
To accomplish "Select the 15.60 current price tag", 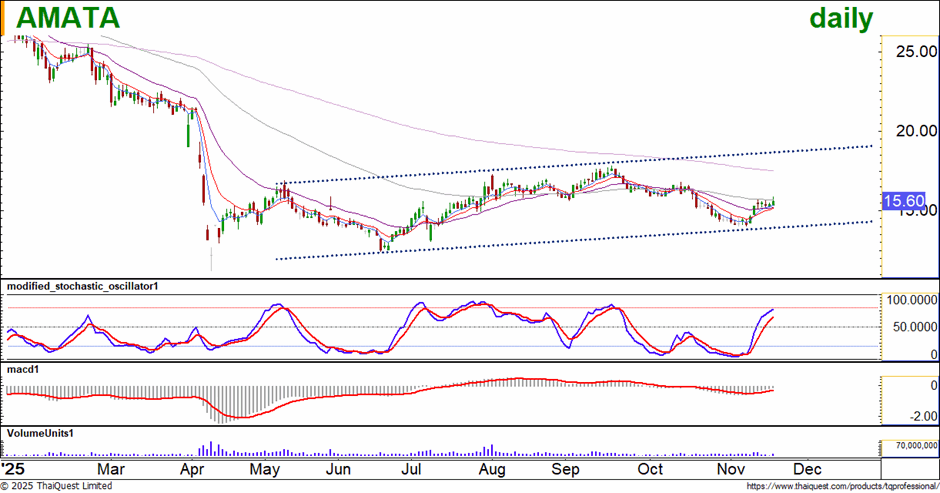I will pyautogui.click(x=901, y=202).
